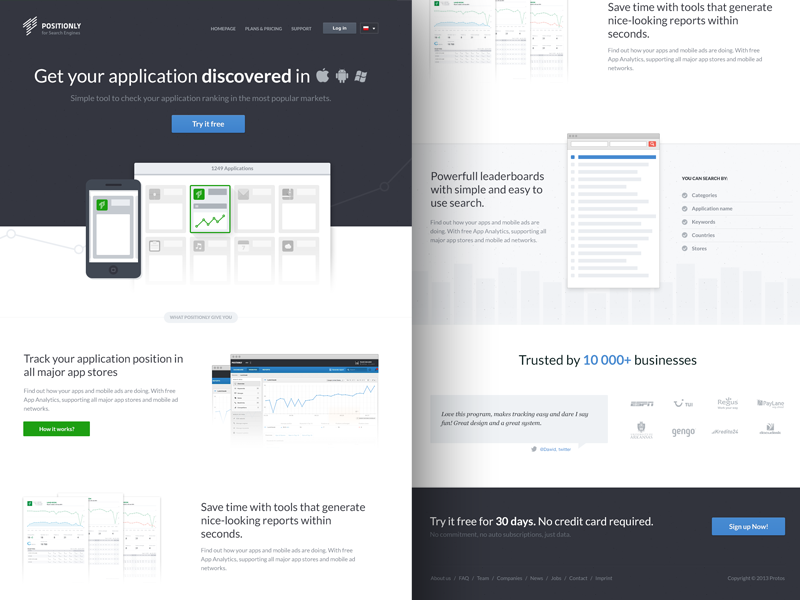Click the 'What Positionly give you' pill label
This screenshot has height=600, width=800.
click(201, 317)
